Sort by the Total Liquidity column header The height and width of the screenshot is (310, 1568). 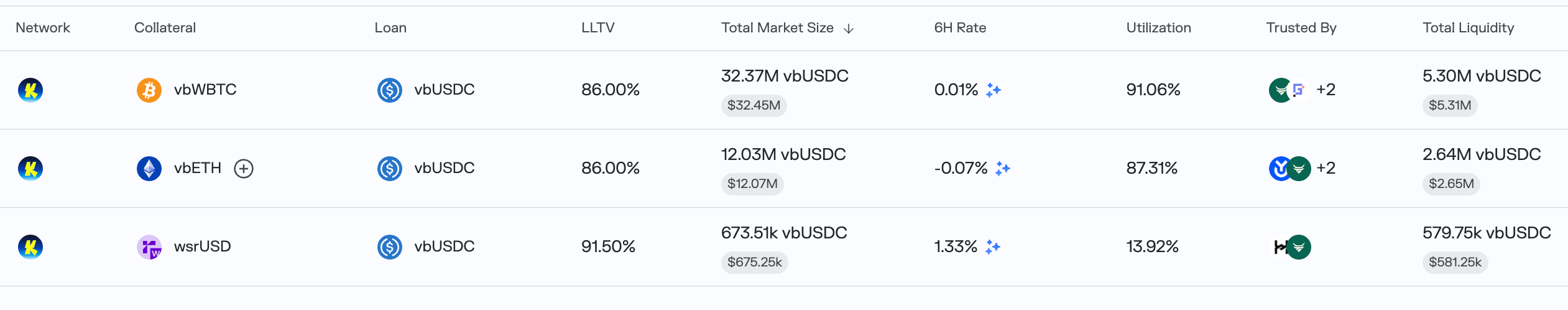(x=1468, y=28)
